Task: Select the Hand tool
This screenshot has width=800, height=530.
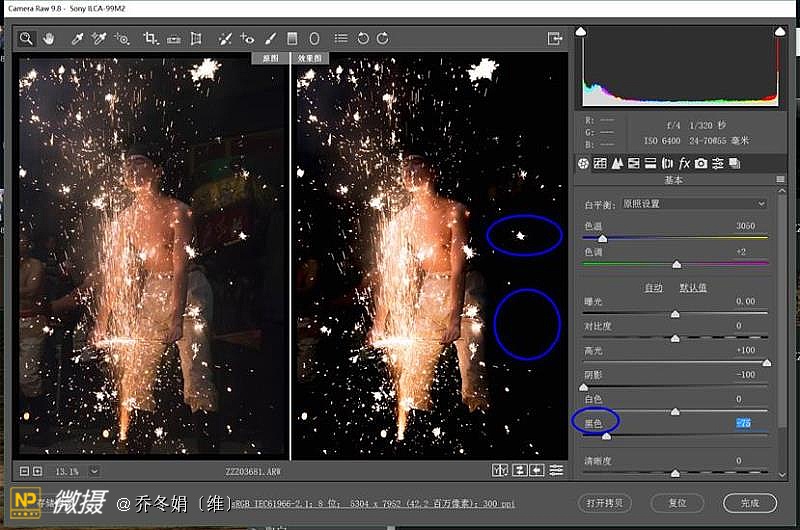Action: click(48, 39)
